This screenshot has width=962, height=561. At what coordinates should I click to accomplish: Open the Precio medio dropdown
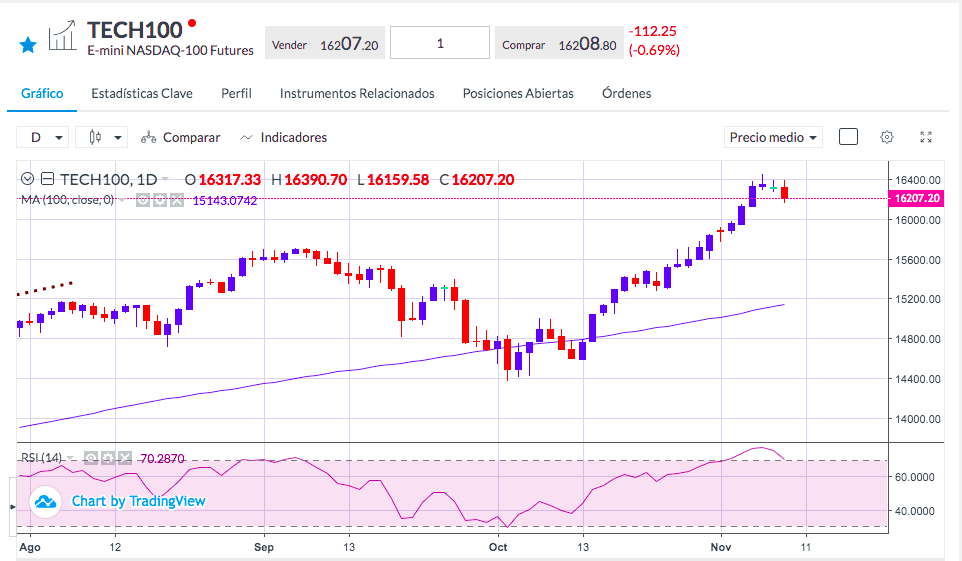click(x=773, y=137)
